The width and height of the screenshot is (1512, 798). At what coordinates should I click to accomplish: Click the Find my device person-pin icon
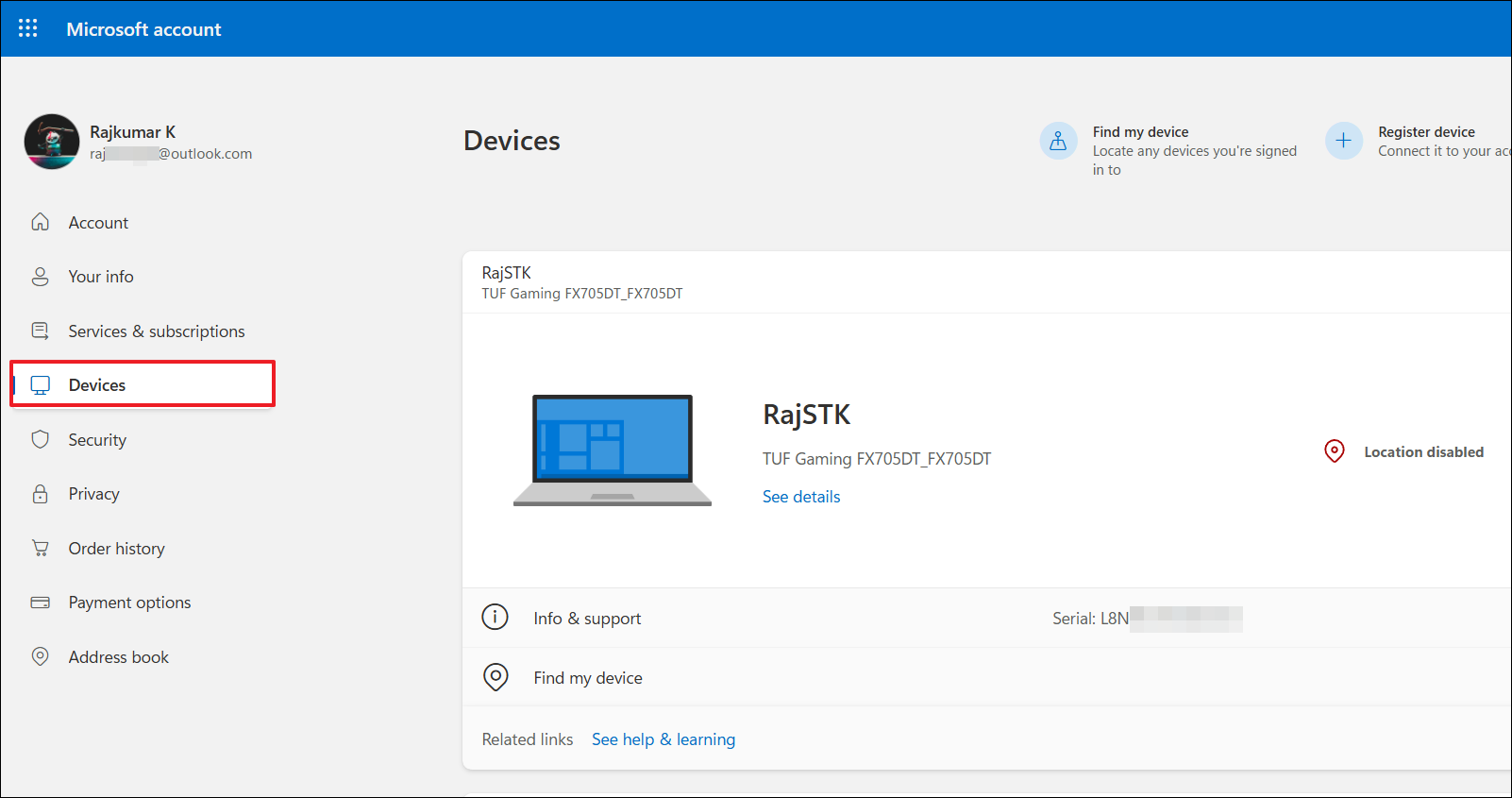pyautogui.click(x=1058, y=141)
